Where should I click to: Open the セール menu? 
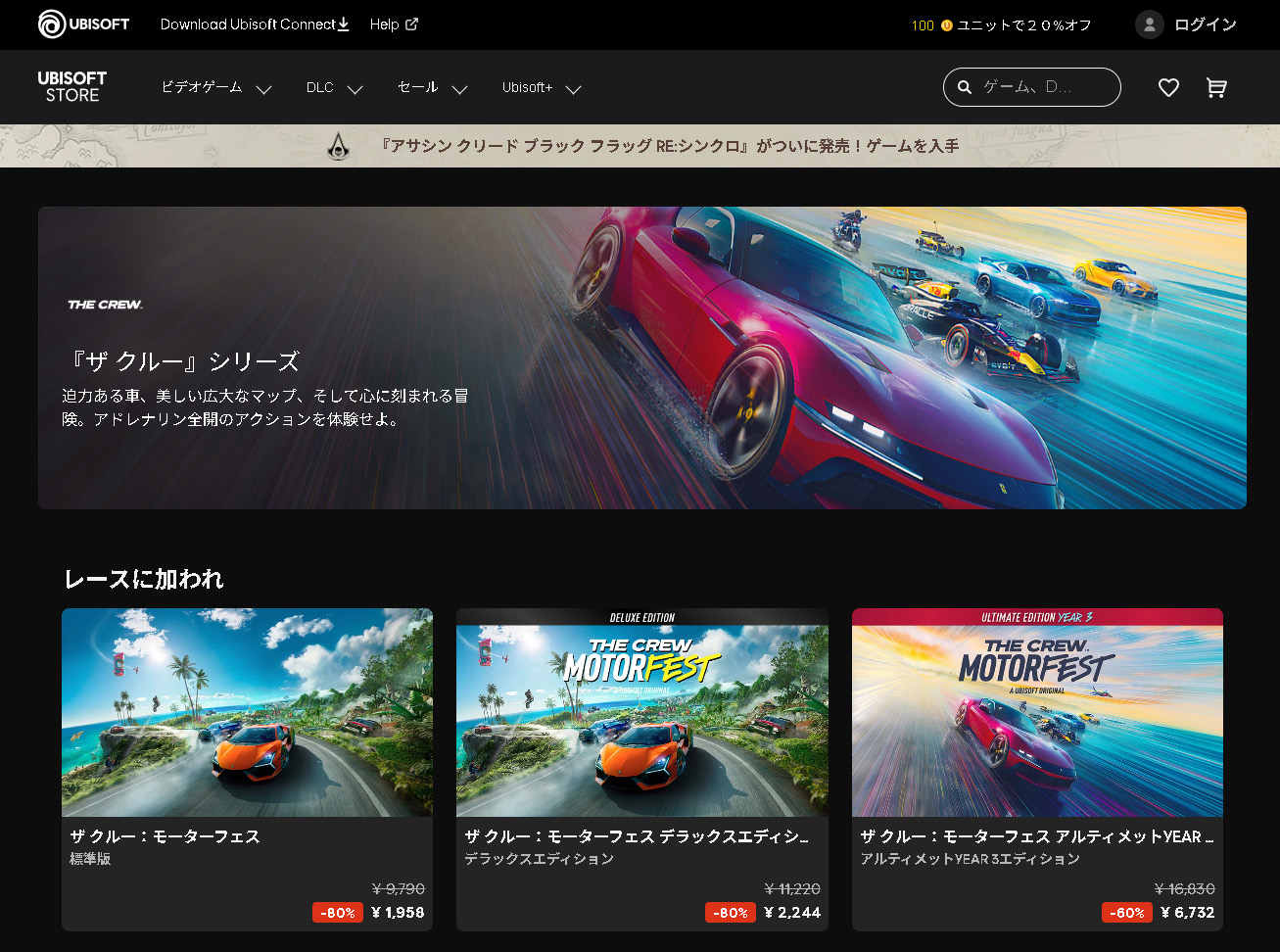[x=417, y=87]
